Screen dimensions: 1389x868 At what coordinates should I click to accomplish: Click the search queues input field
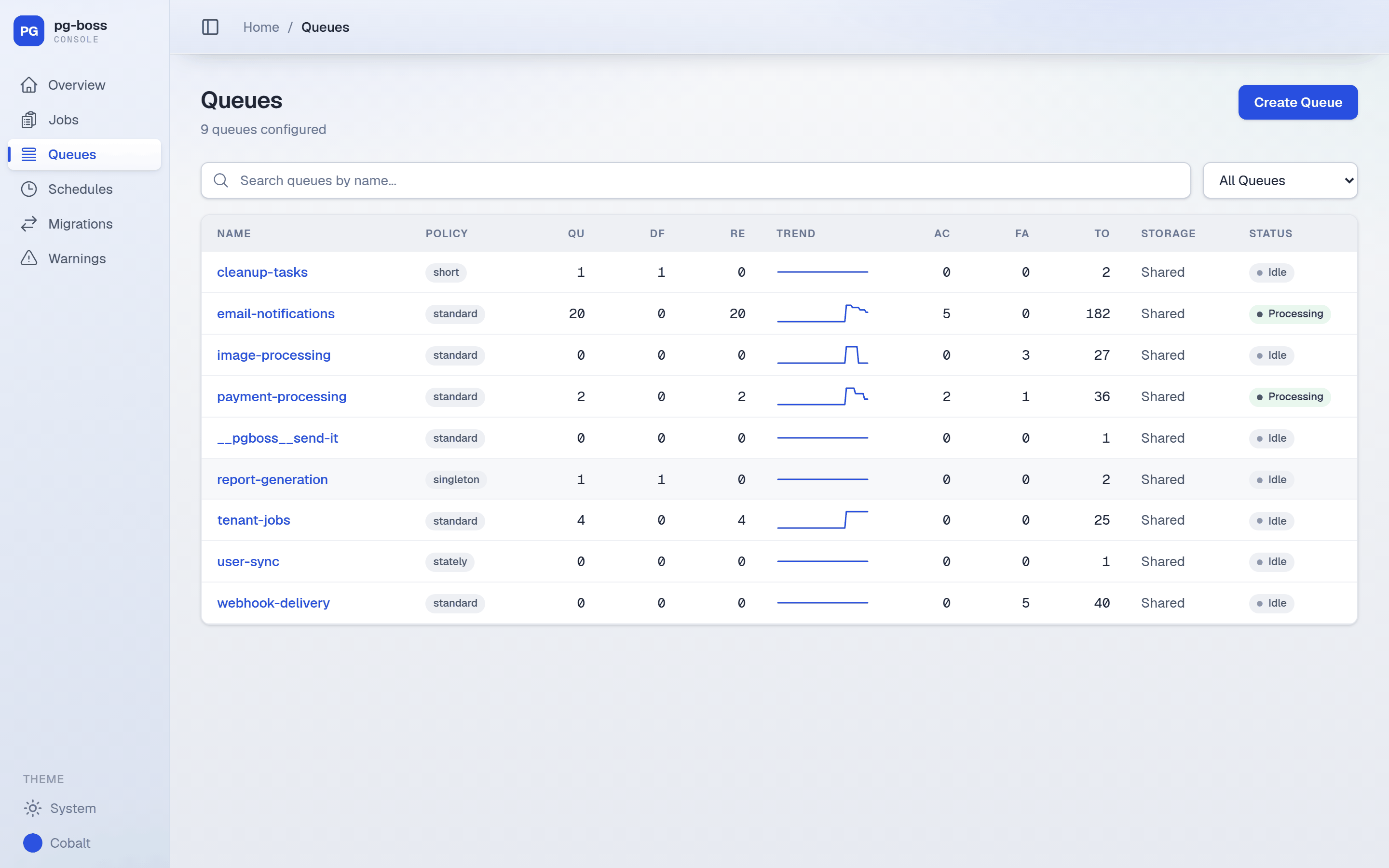695,180
